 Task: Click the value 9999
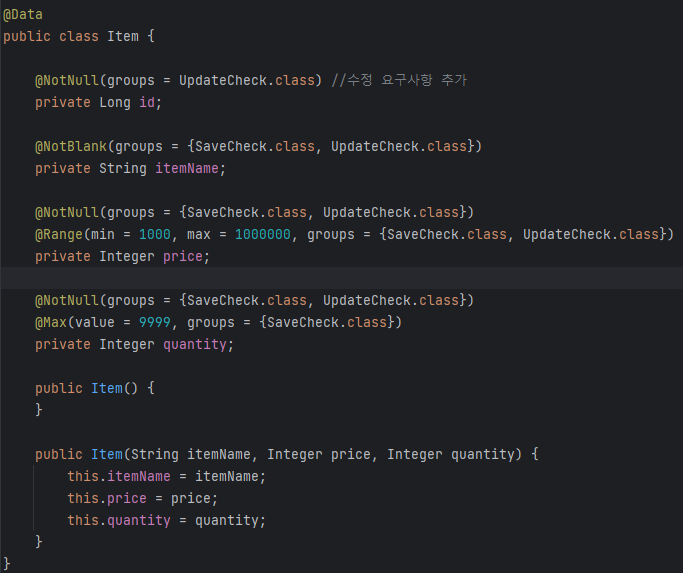point(155,322)
